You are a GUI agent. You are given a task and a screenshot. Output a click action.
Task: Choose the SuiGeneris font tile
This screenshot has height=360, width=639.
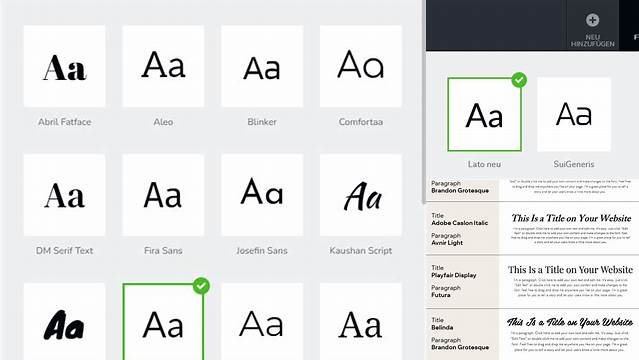574,115
